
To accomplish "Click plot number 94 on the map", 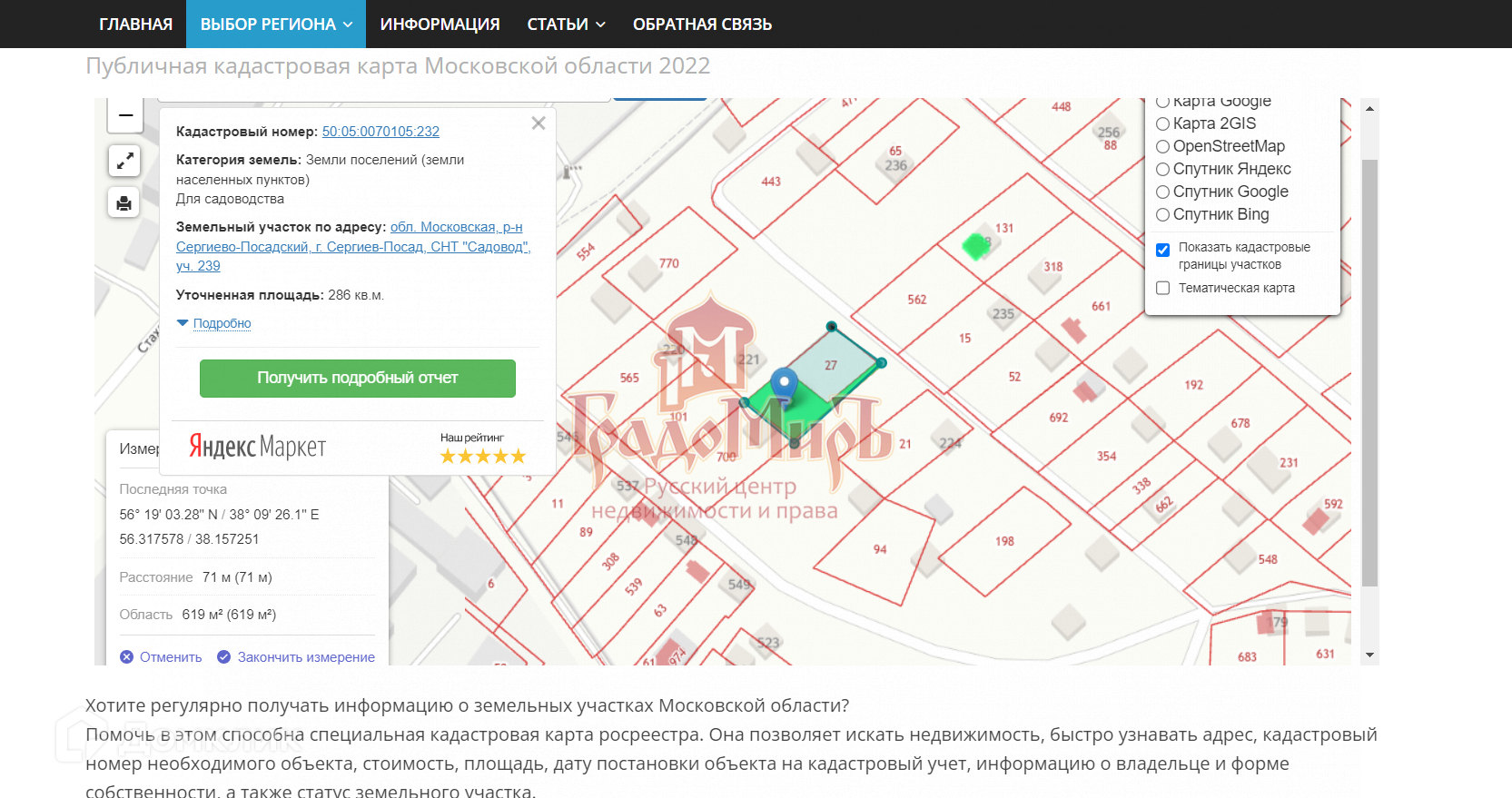I will point(880,550).
